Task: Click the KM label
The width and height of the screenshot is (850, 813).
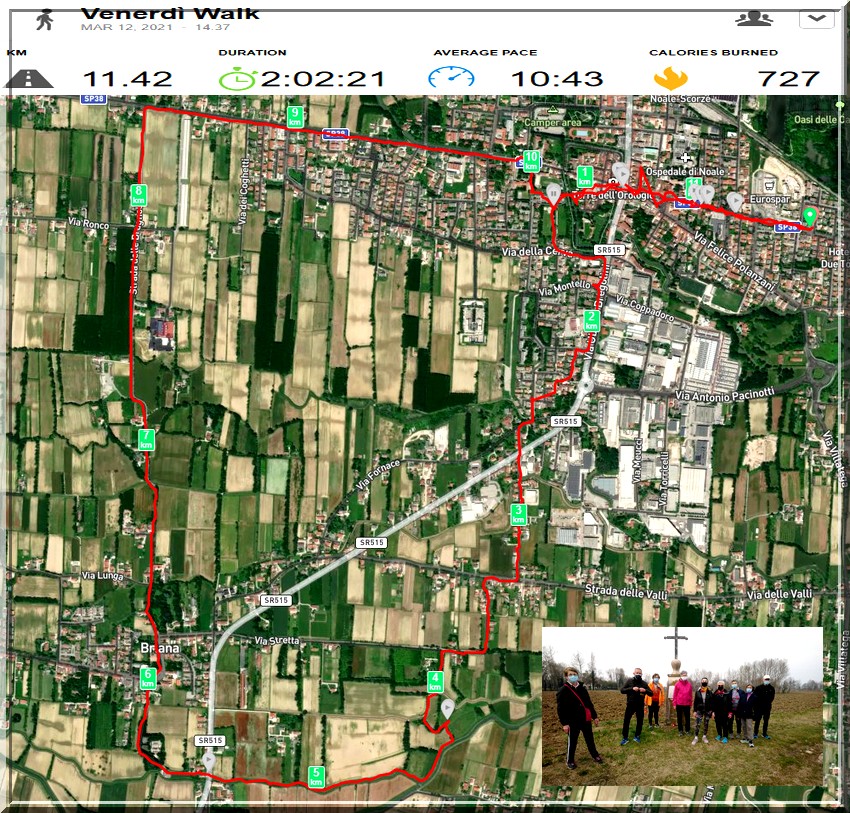Action: click(17, 53)
